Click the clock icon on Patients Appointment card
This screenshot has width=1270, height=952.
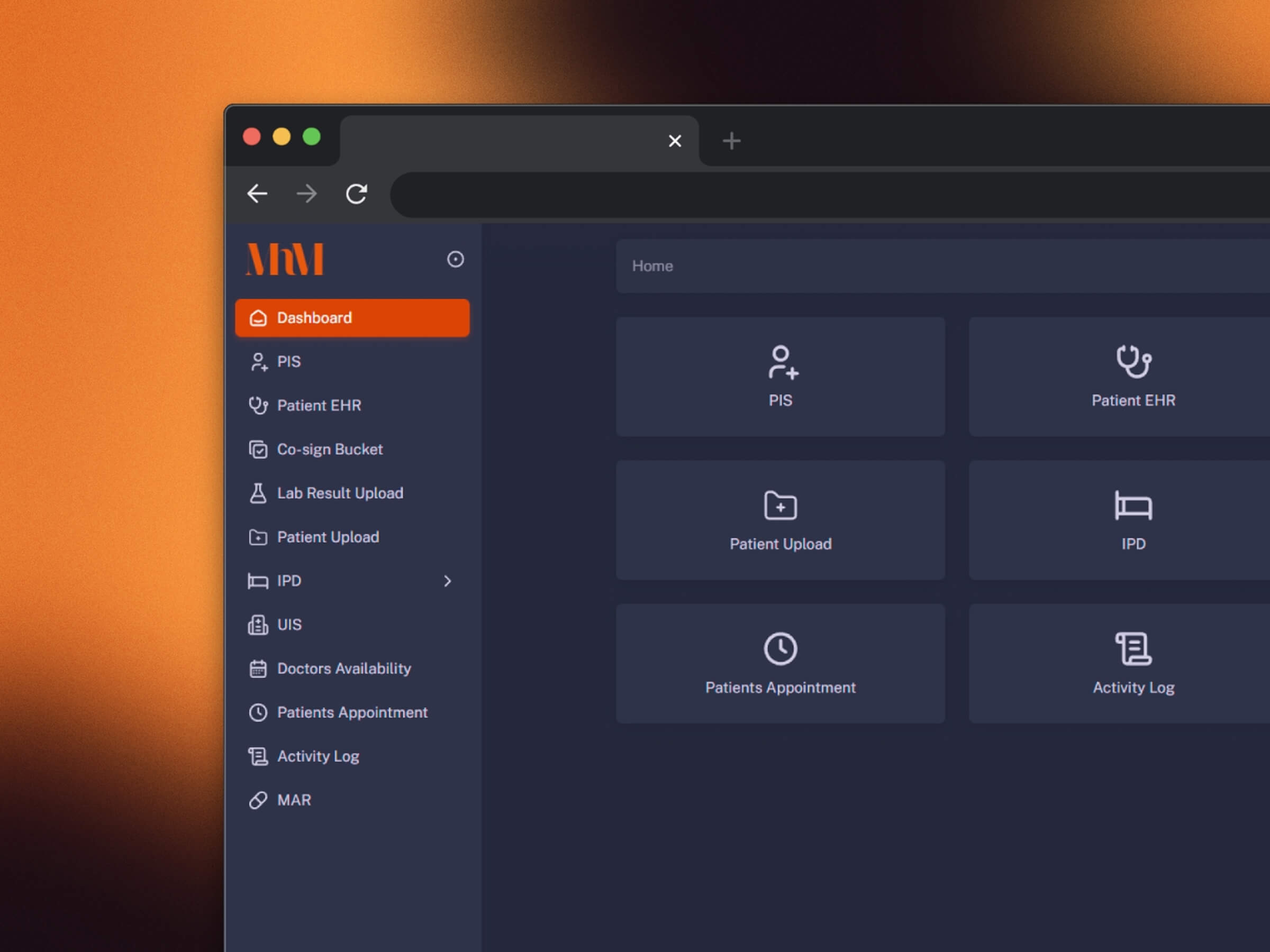click(781, 649)
